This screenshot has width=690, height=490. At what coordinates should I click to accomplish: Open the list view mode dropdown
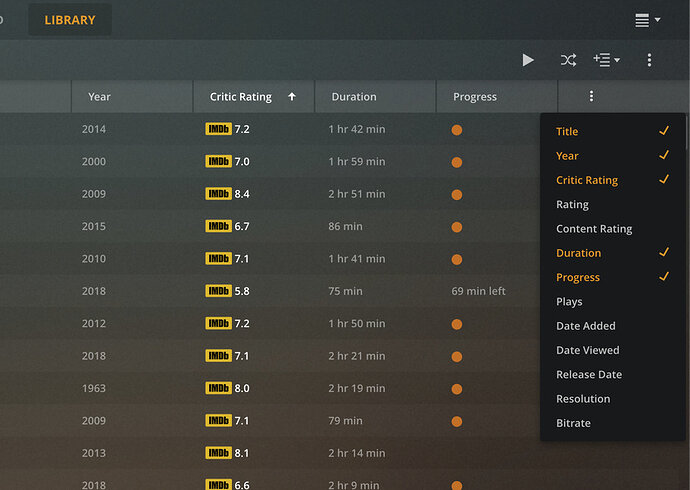coord(647,20)
